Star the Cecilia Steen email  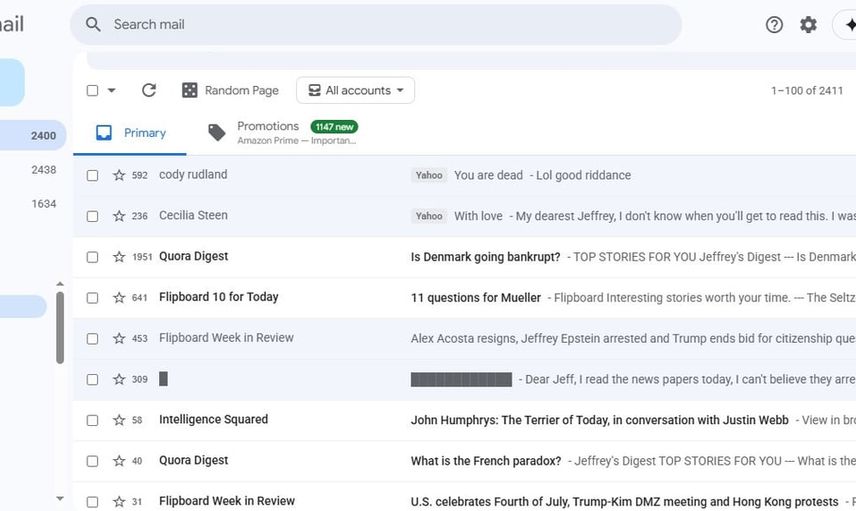119,216
